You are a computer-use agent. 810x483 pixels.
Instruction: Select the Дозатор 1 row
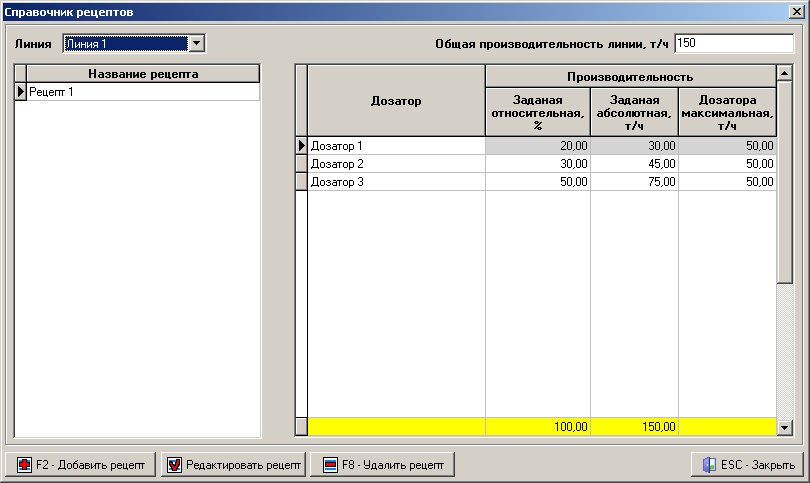pyautogui.click(x=396, y=146)
